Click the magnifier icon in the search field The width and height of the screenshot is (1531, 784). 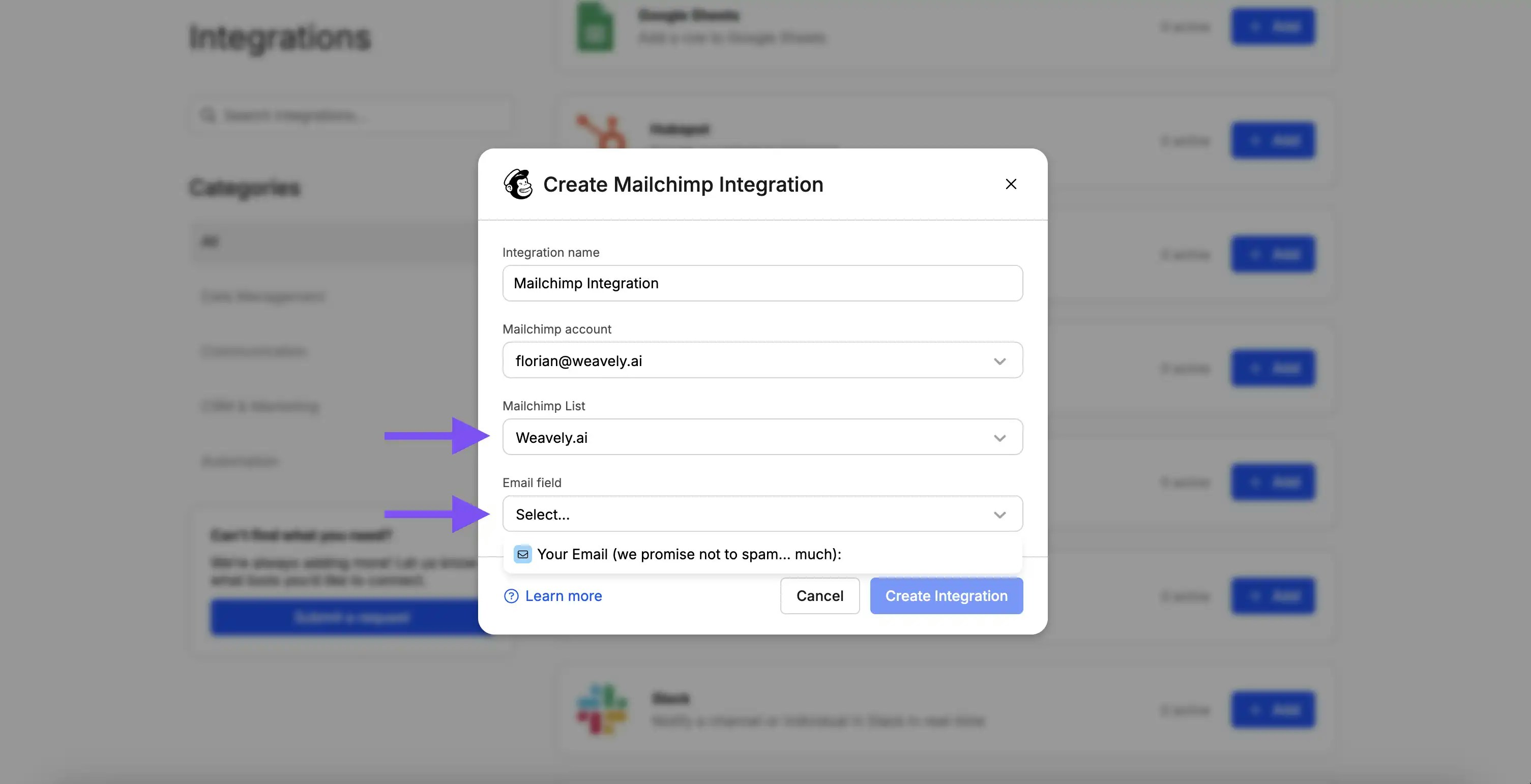[208, 114]
